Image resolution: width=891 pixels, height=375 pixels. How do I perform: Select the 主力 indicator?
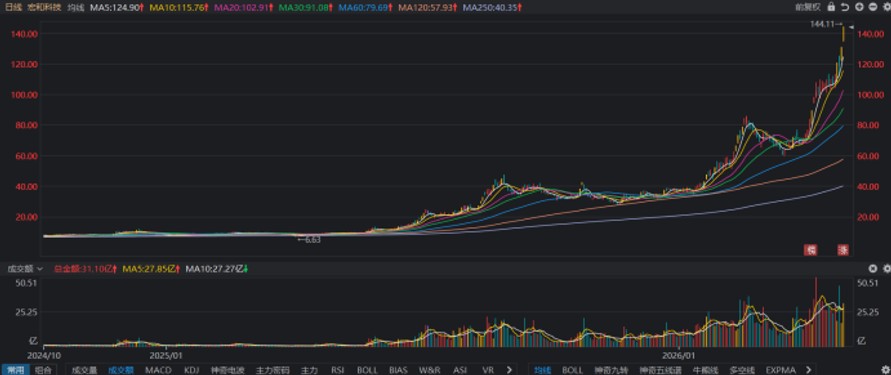(309, 370)
